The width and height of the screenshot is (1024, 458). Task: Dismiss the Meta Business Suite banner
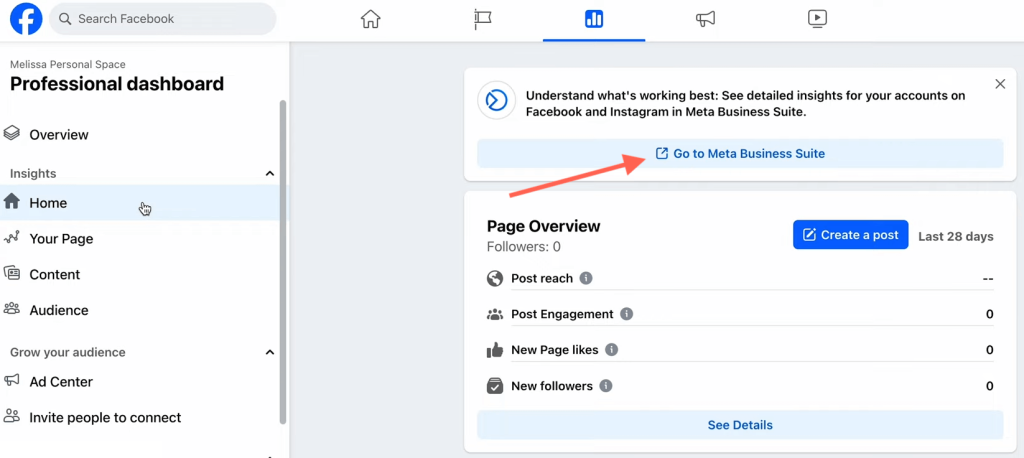pos(1000,84)
